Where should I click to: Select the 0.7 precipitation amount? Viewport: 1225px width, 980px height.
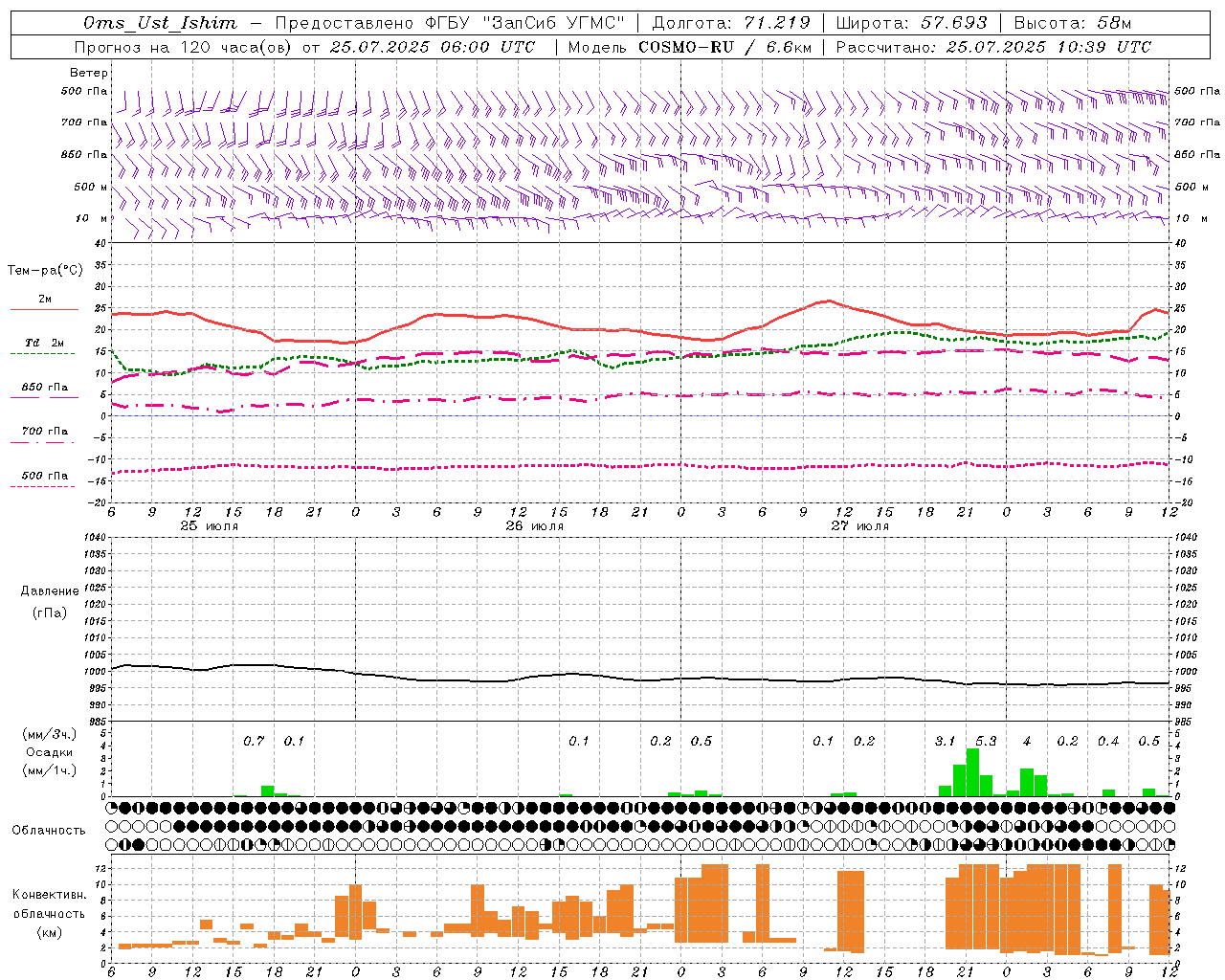[254, 741]
